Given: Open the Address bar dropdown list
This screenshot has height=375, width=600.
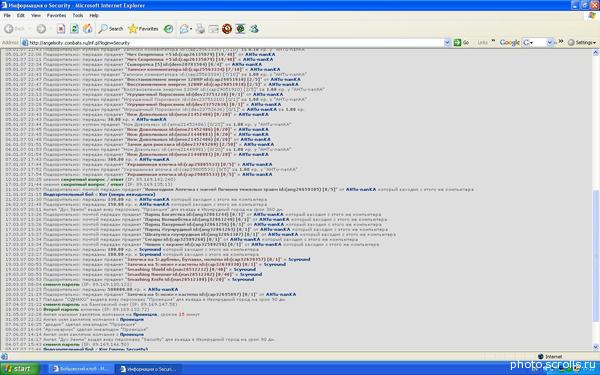Looking at the screenshot, I should [x=447, y=43].
